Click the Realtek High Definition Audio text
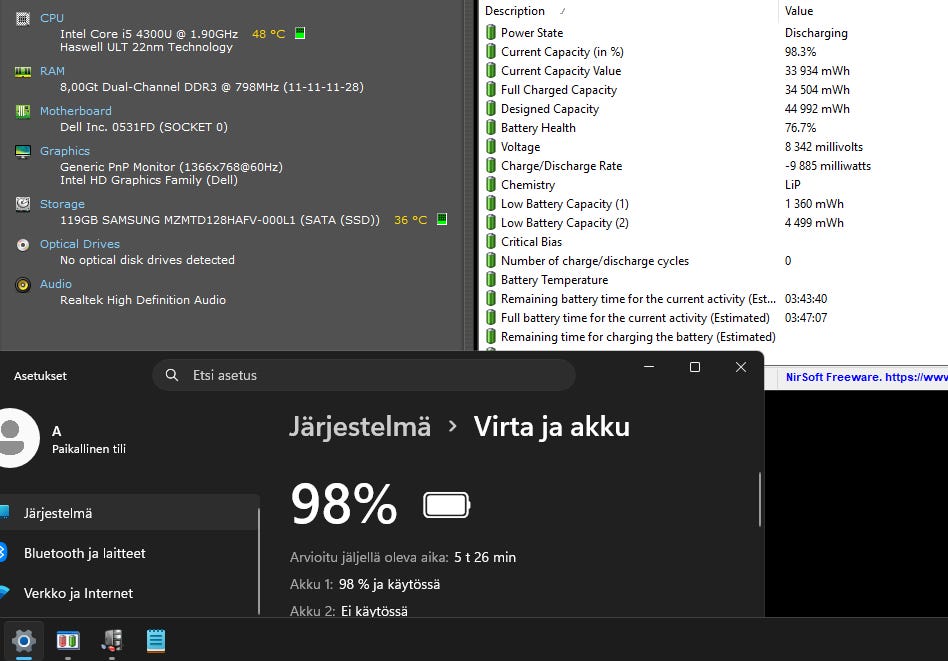948x661 pixels. 143,300
